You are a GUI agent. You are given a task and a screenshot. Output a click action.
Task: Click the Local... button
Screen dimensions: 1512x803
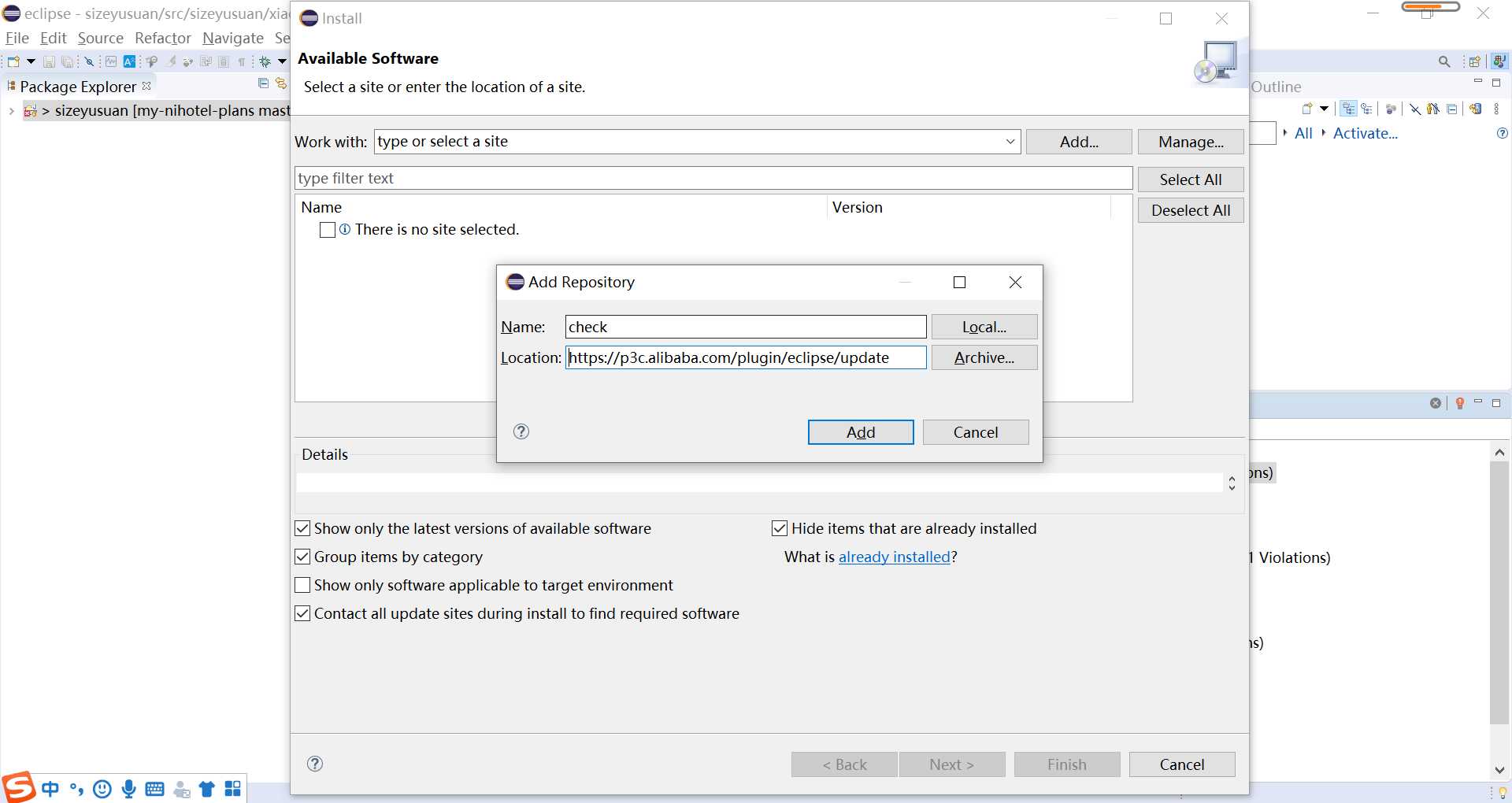click(x=984, y=327)
